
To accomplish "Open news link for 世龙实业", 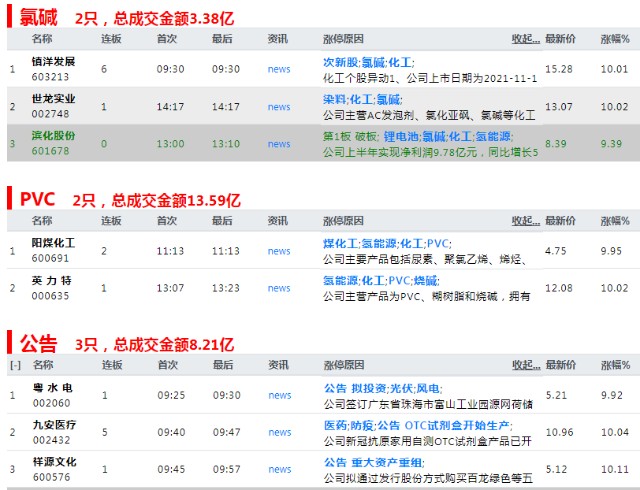I will (279, 107).
